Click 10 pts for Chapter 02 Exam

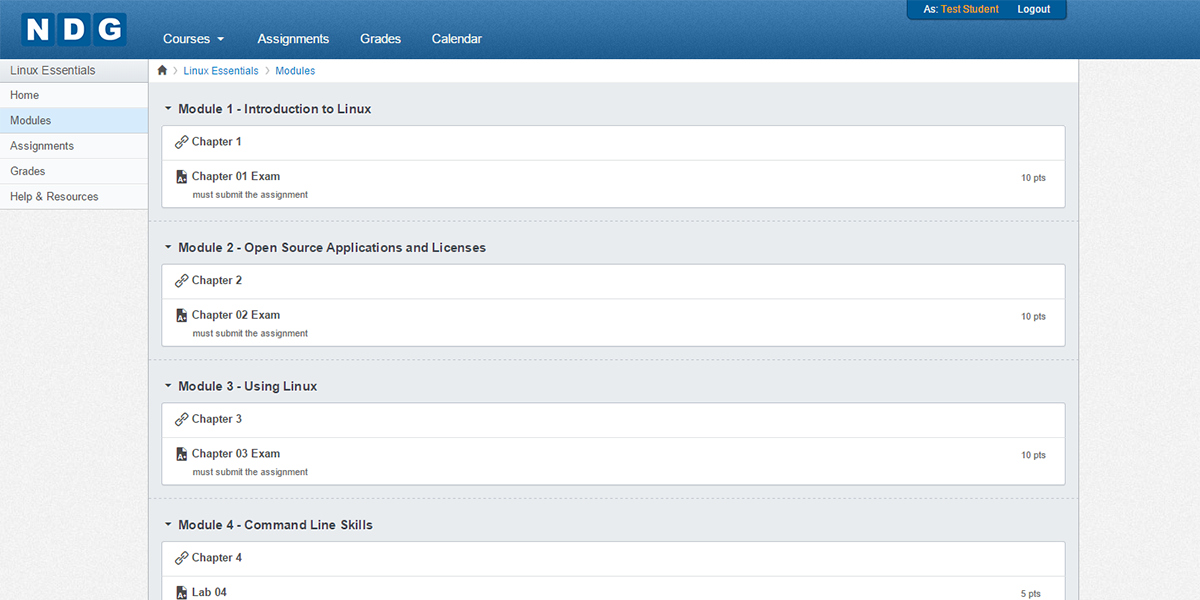pos(1033,317)
